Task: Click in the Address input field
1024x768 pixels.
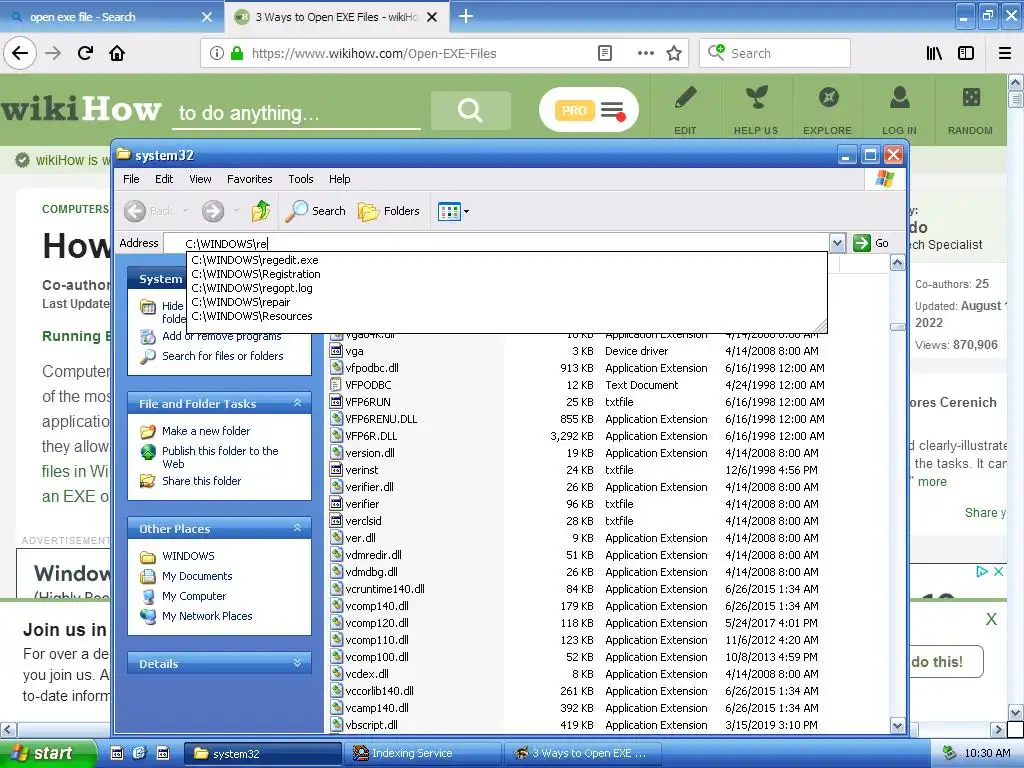Action: click(x=496, y=244)
